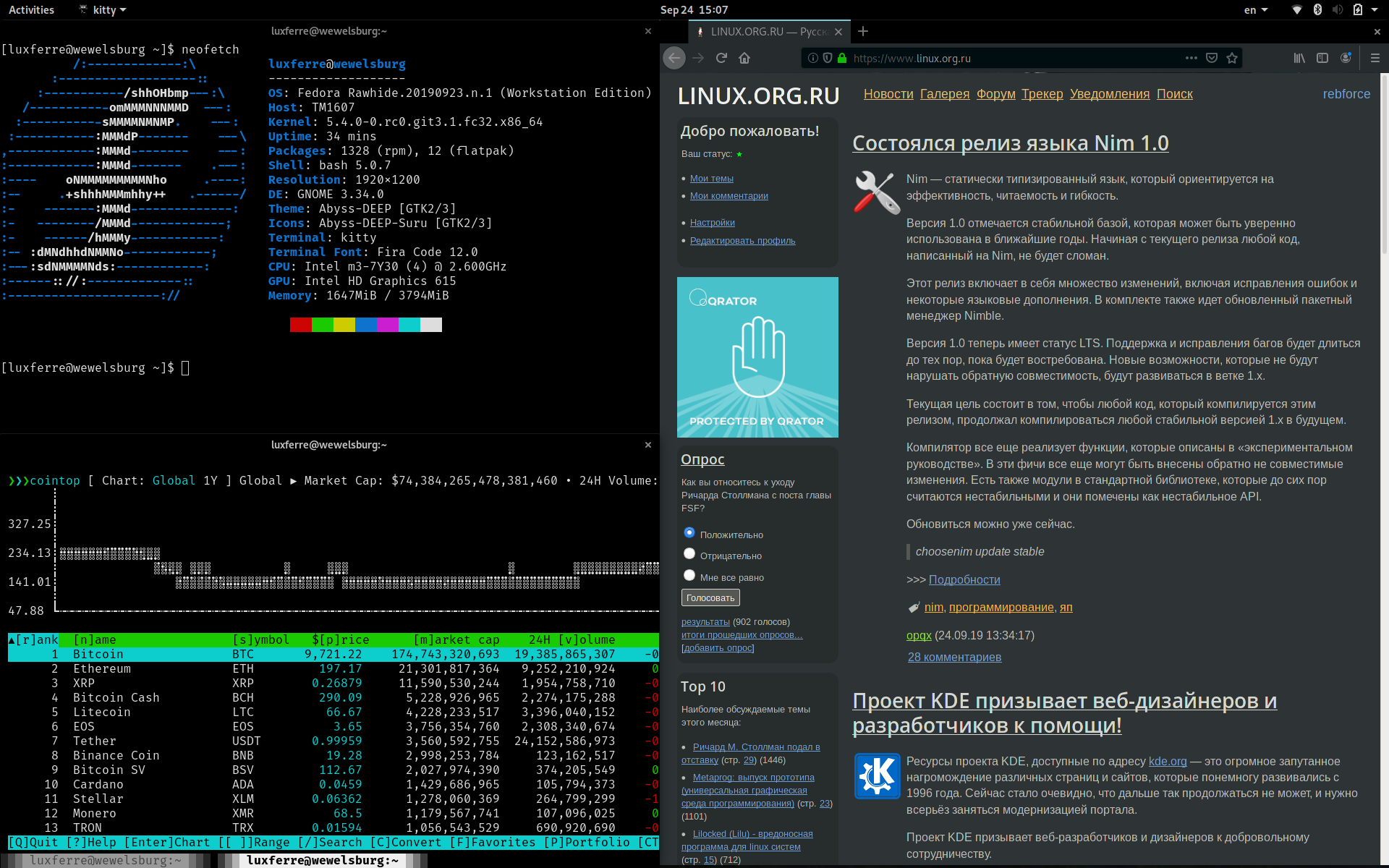Open a new Firefox tab
The image size is (1389, 868).
863,31
